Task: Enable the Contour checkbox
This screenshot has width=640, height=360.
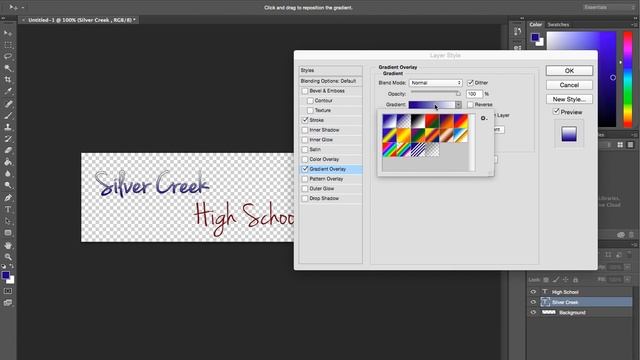Action: (310, 101)
